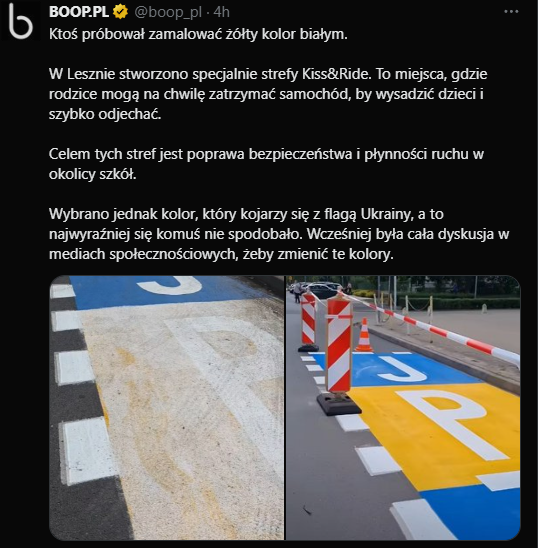Click the 4h post timestamp
The height and width of the screenshot is (548, 538).
[221, 12]
